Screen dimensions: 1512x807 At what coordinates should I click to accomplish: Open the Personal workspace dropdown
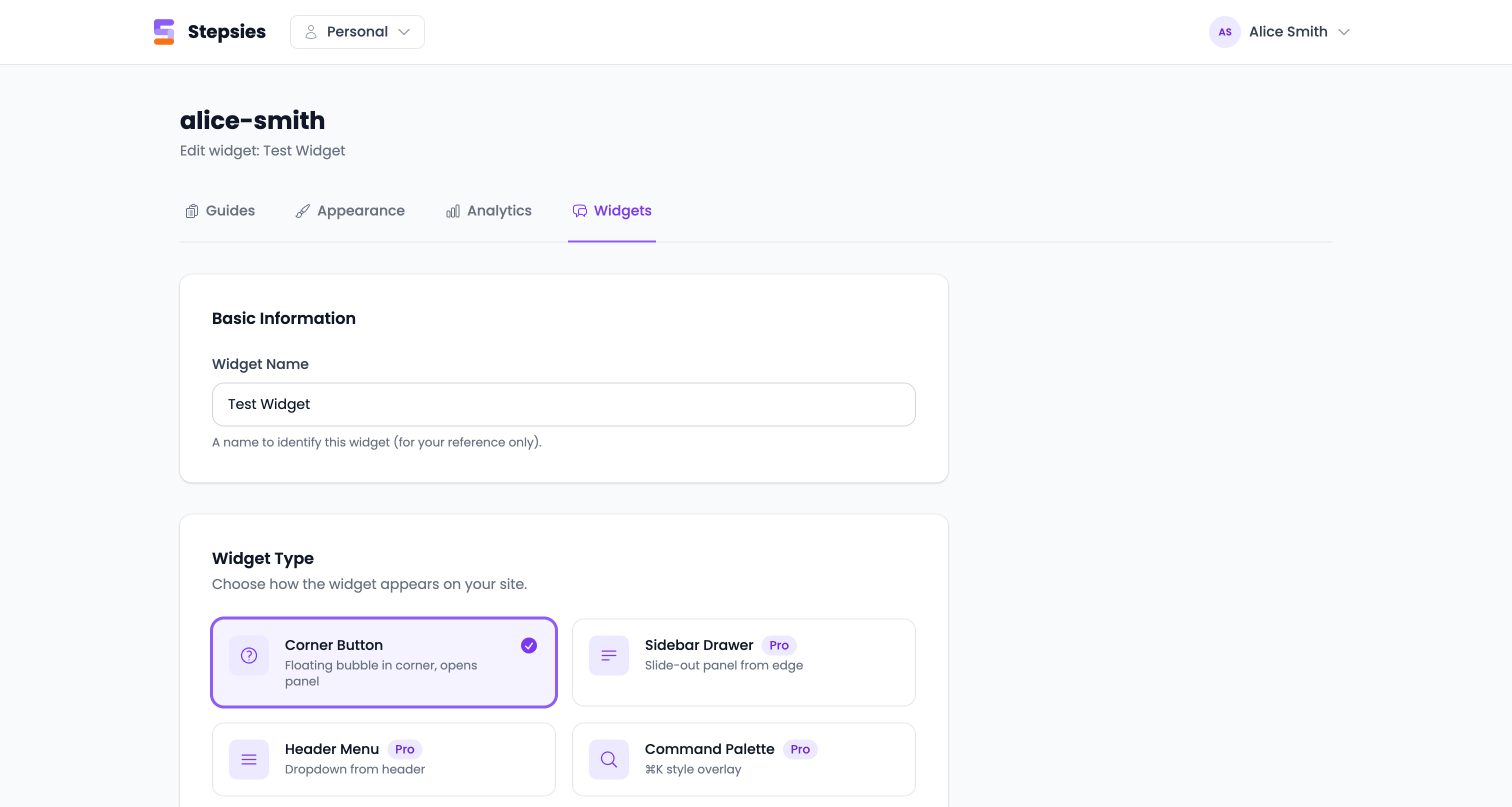click(357, 31)
